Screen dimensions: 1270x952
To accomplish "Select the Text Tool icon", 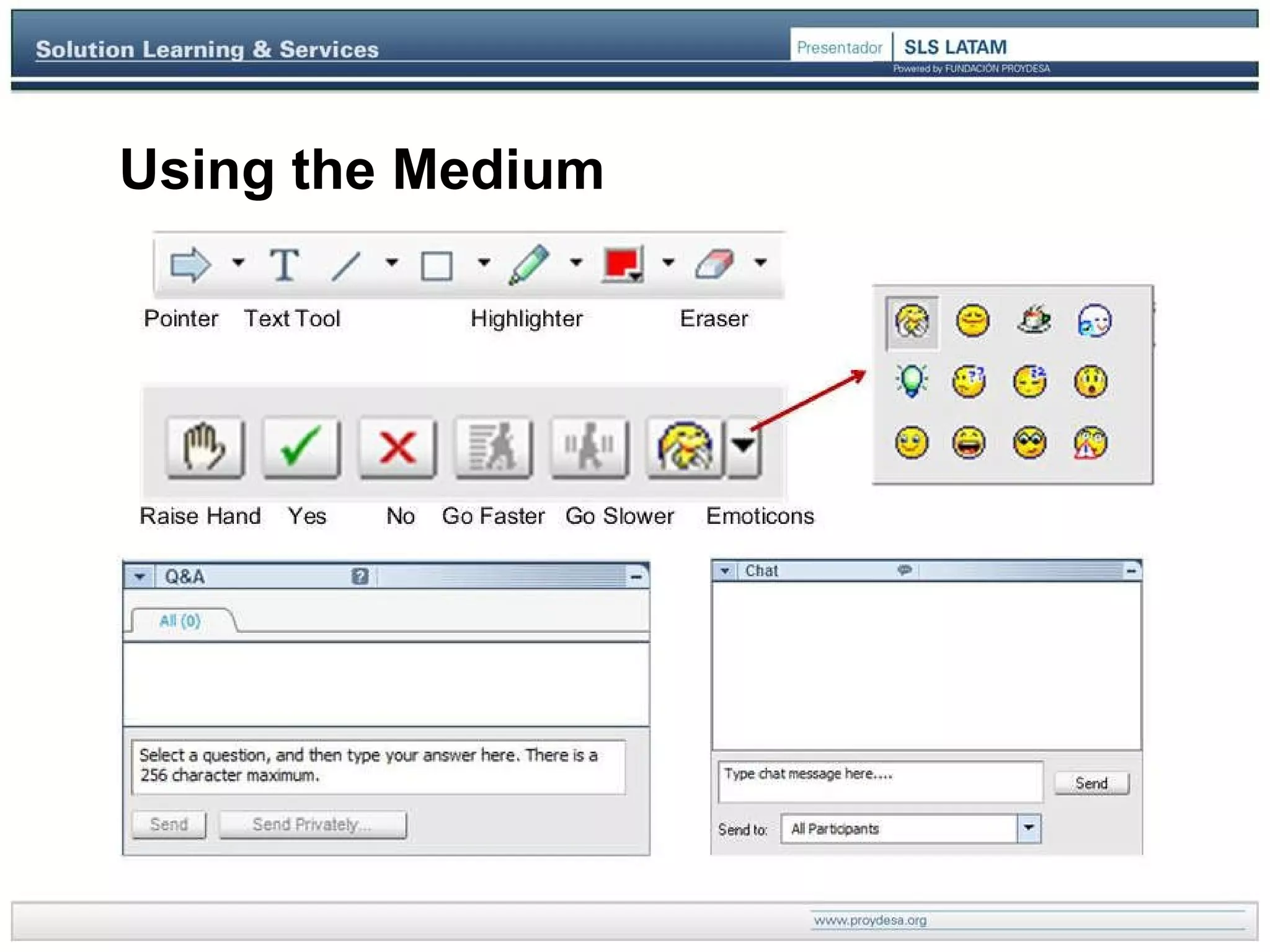I will point(284,265).
